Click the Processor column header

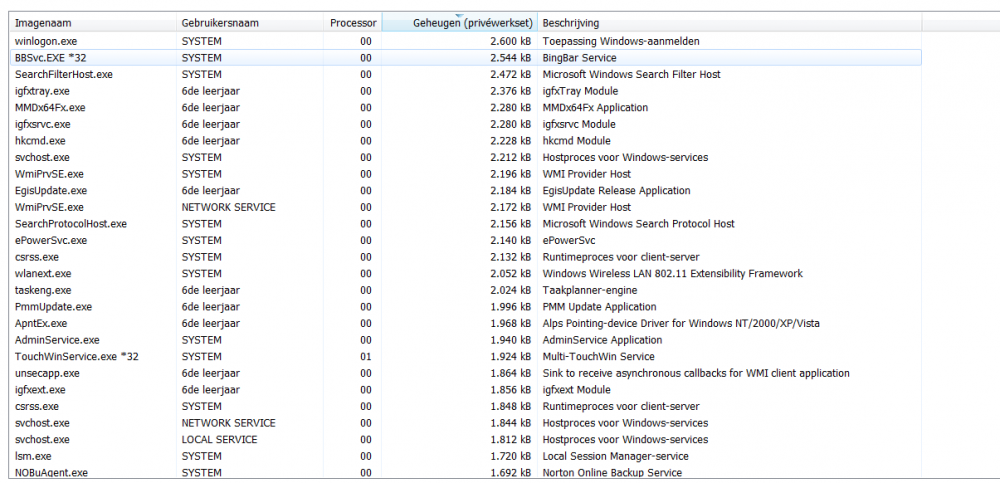(x=354, y=23)
